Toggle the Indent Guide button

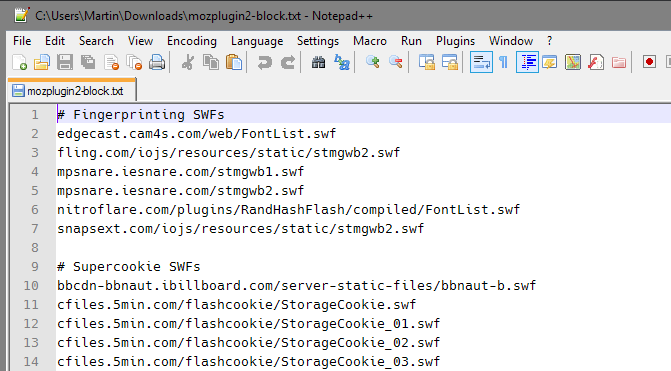coord(527,62)
